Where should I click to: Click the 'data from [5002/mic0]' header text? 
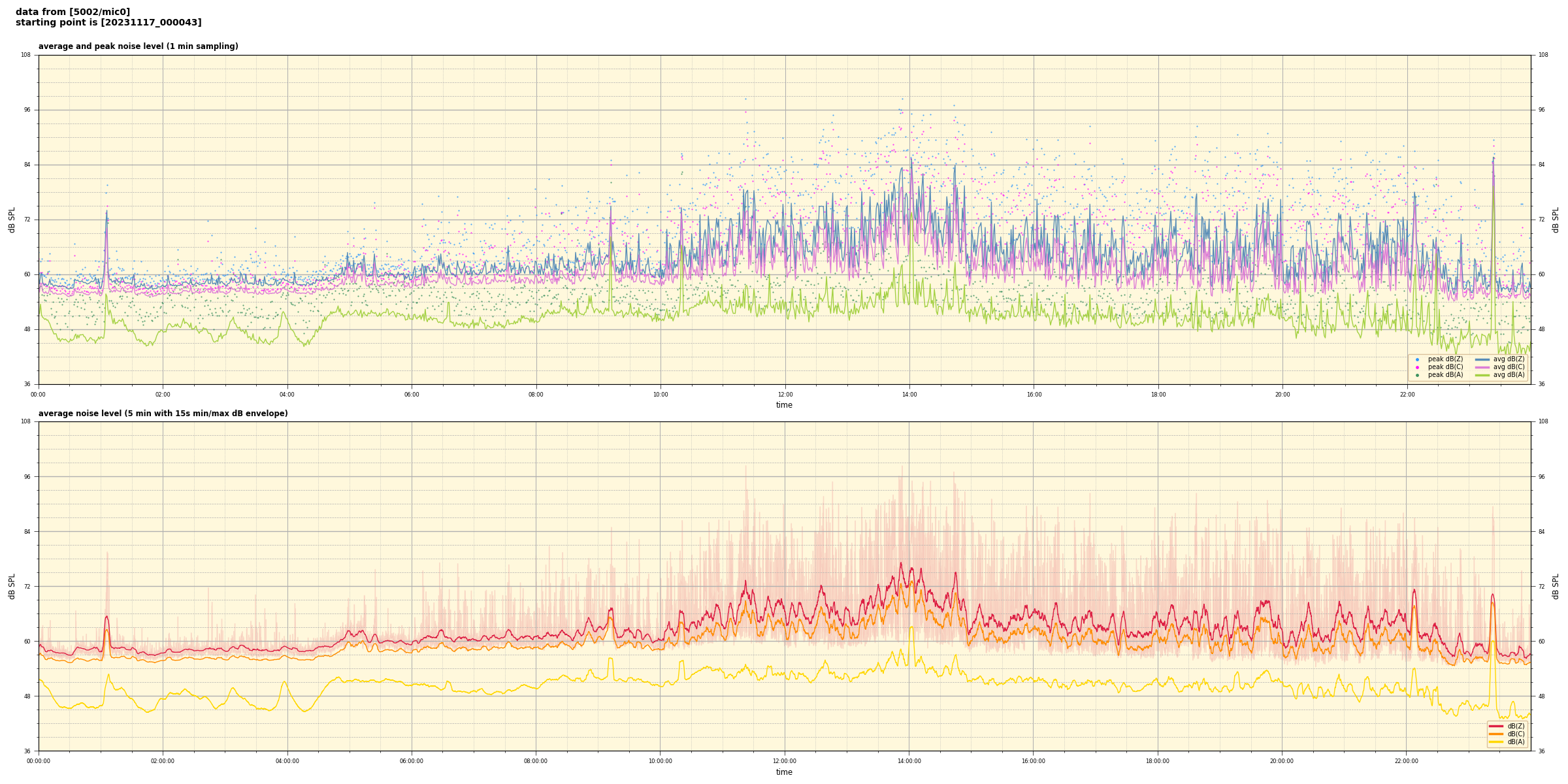click(73, 12)
